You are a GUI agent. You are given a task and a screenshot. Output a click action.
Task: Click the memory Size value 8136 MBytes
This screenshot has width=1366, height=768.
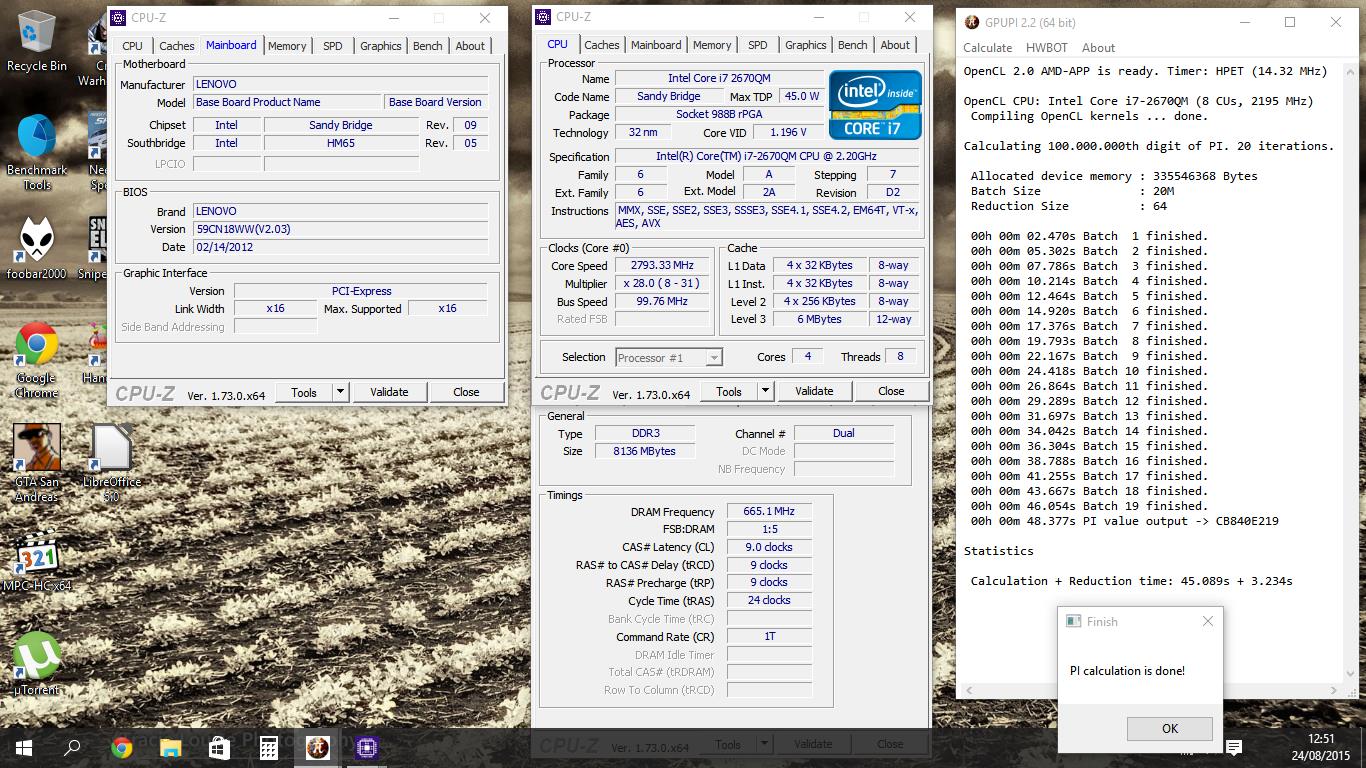pyautogui.click(x=646, y=451)
